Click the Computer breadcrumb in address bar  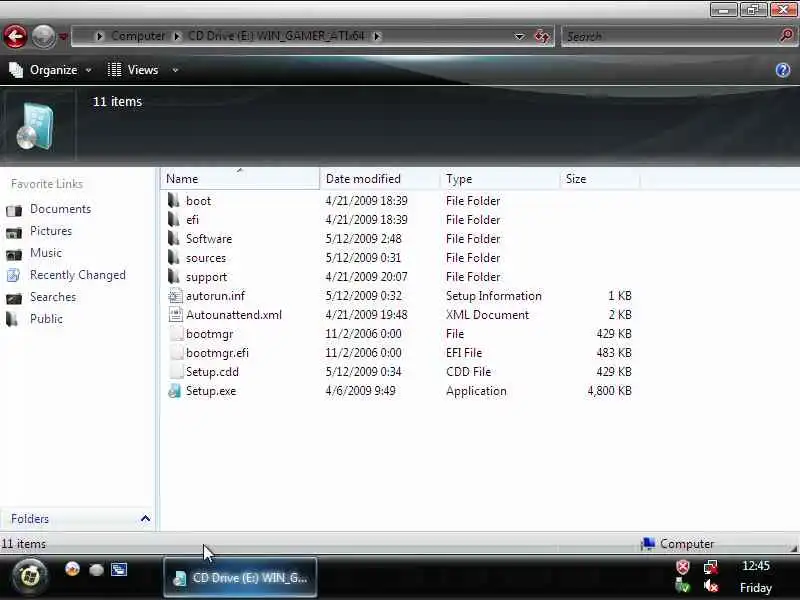click(x=138, y=36)
